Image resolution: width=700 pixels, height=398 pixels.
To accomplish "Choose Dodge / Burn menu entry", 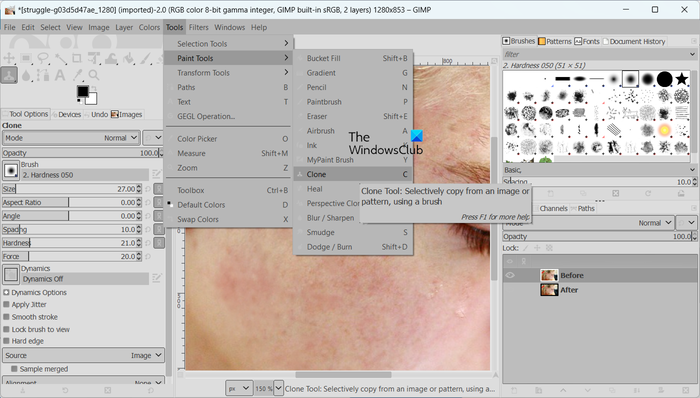I will coord(354,247).
